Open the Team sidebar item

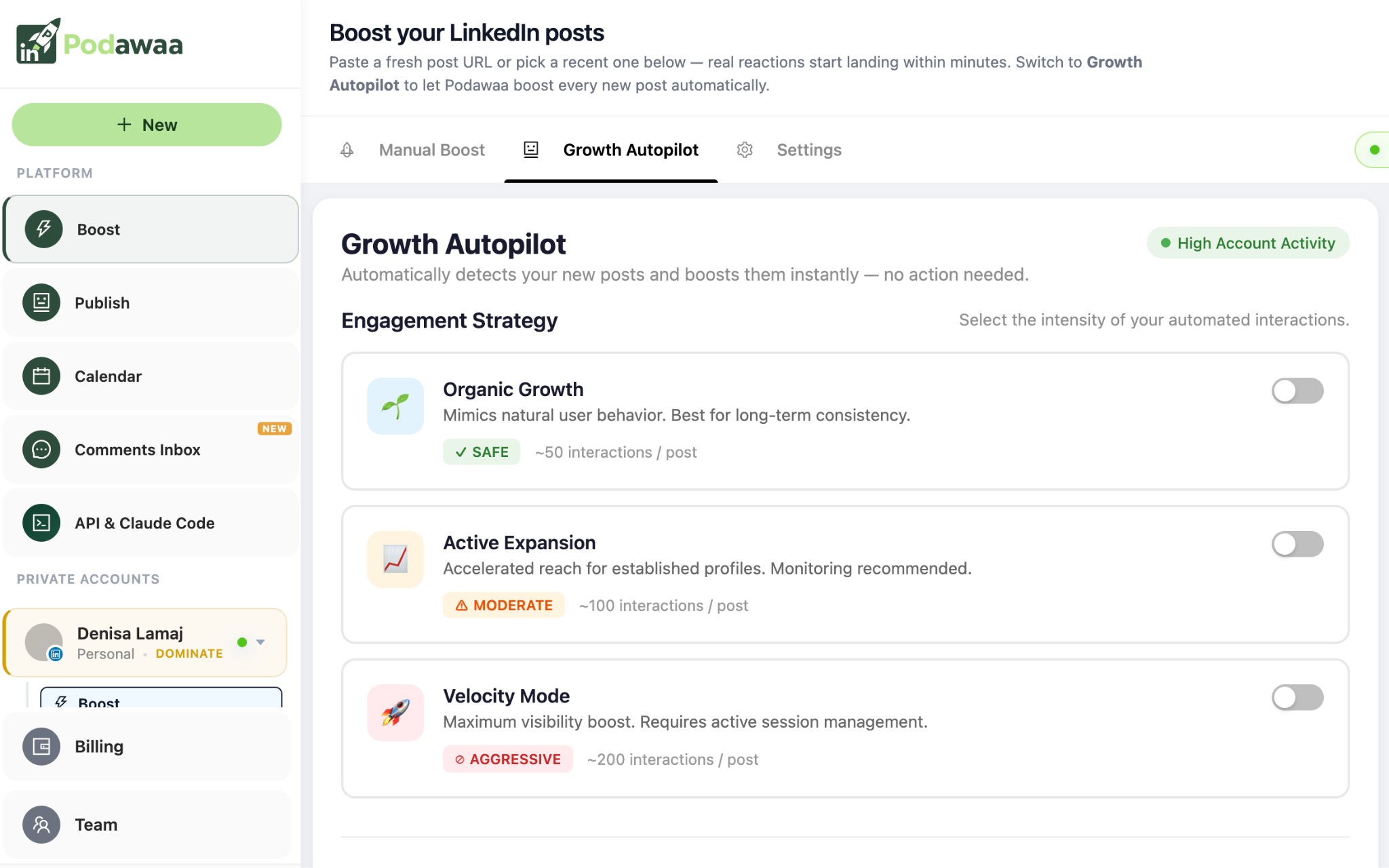[147, 825]
